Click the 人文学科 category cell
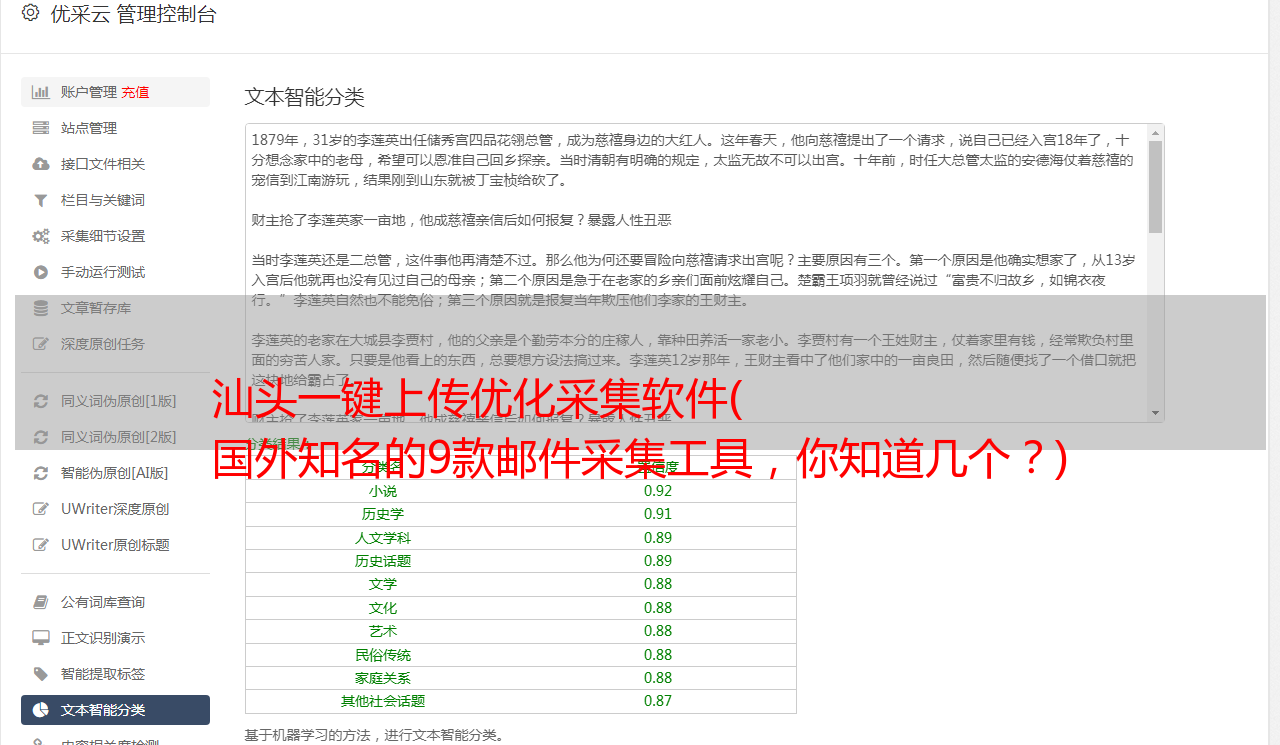1280x745 pixels. tap(383, 538)
